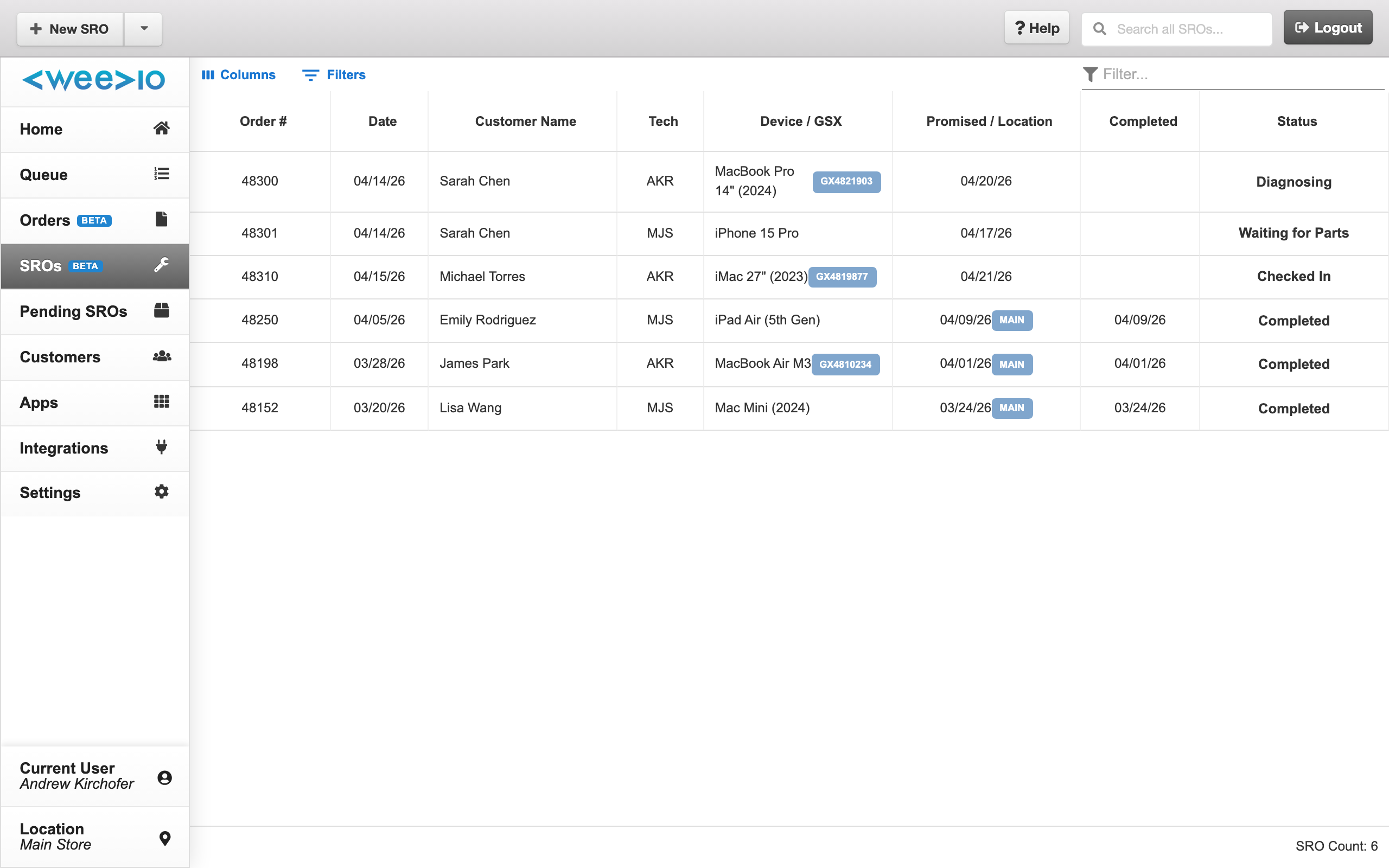1389x868 pixels.
Task: Click the Apps grid icon
Action: tap(161, 401)
